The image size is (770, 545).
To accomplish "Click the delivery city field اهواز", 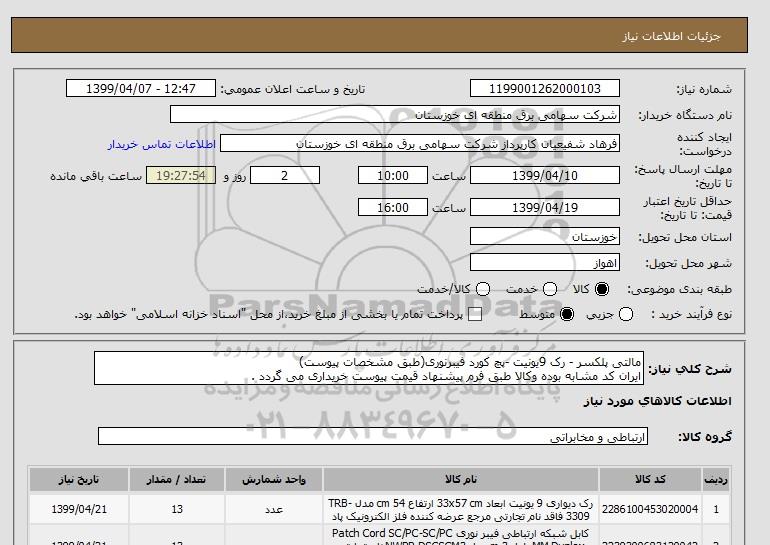I will tap(545, 262).
